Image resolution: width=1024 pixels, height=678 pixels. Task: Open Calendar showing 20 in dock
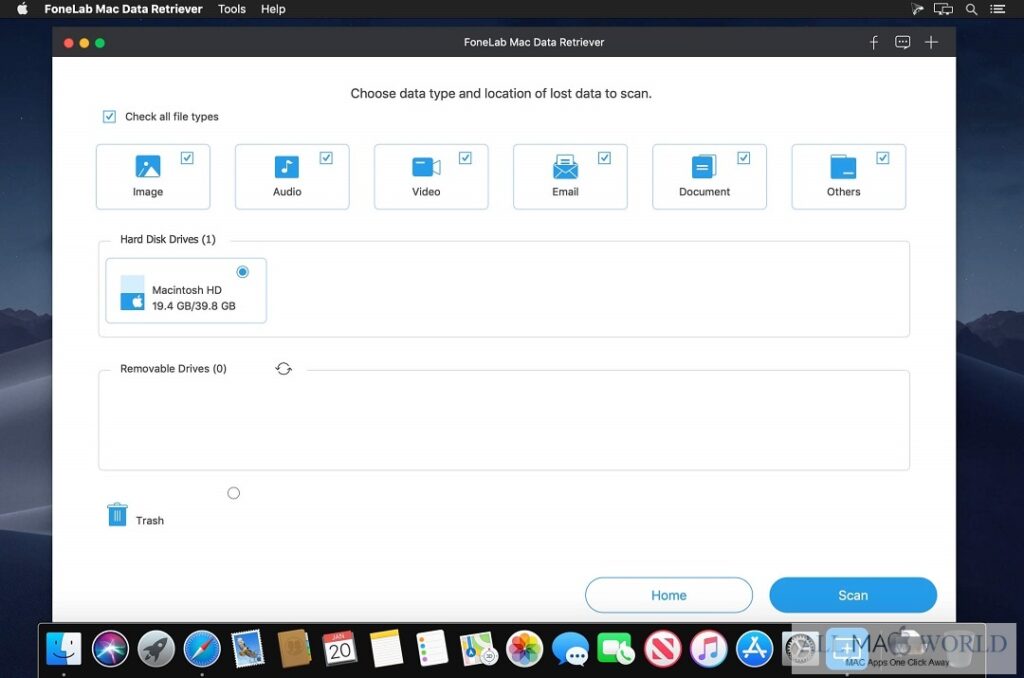tap(340, 649)
